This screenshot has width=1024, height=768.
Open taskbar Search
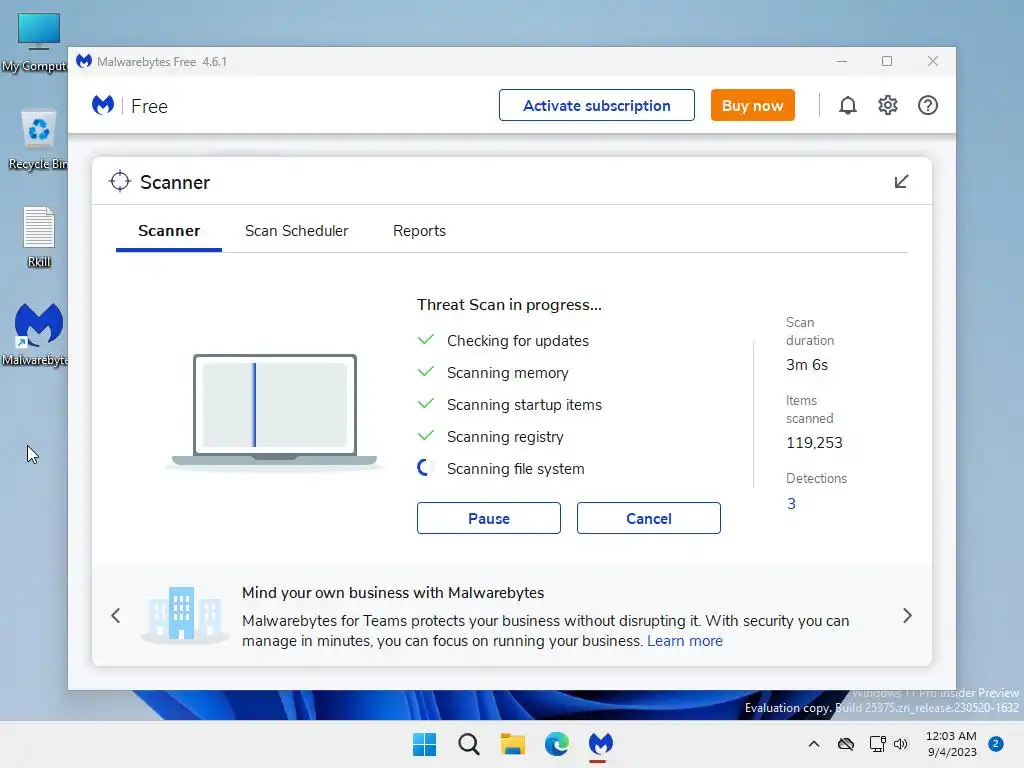(468, 744)
